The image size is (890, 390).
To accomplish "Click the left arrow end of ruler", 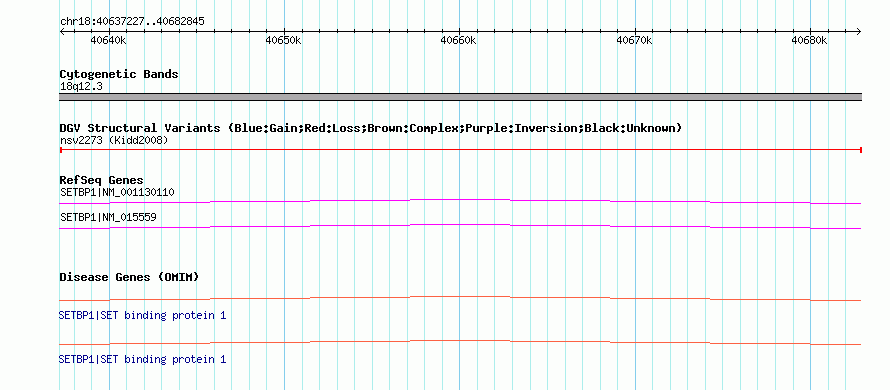I will (x=62, y=31).
